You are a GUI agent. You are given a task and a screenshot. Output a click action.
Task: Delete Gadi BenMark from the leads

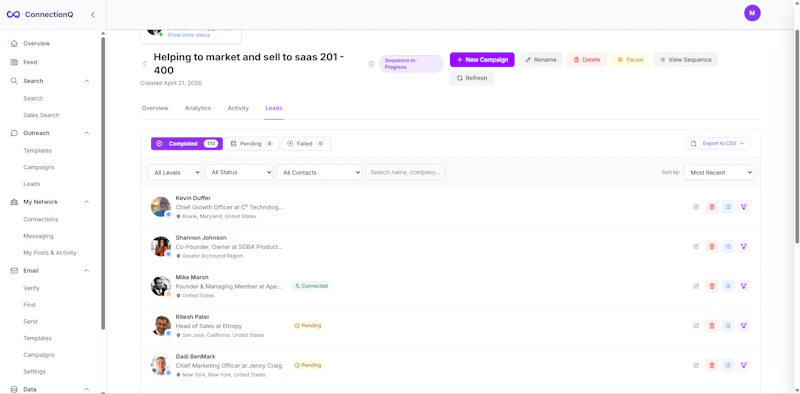(x=712, y=365)
